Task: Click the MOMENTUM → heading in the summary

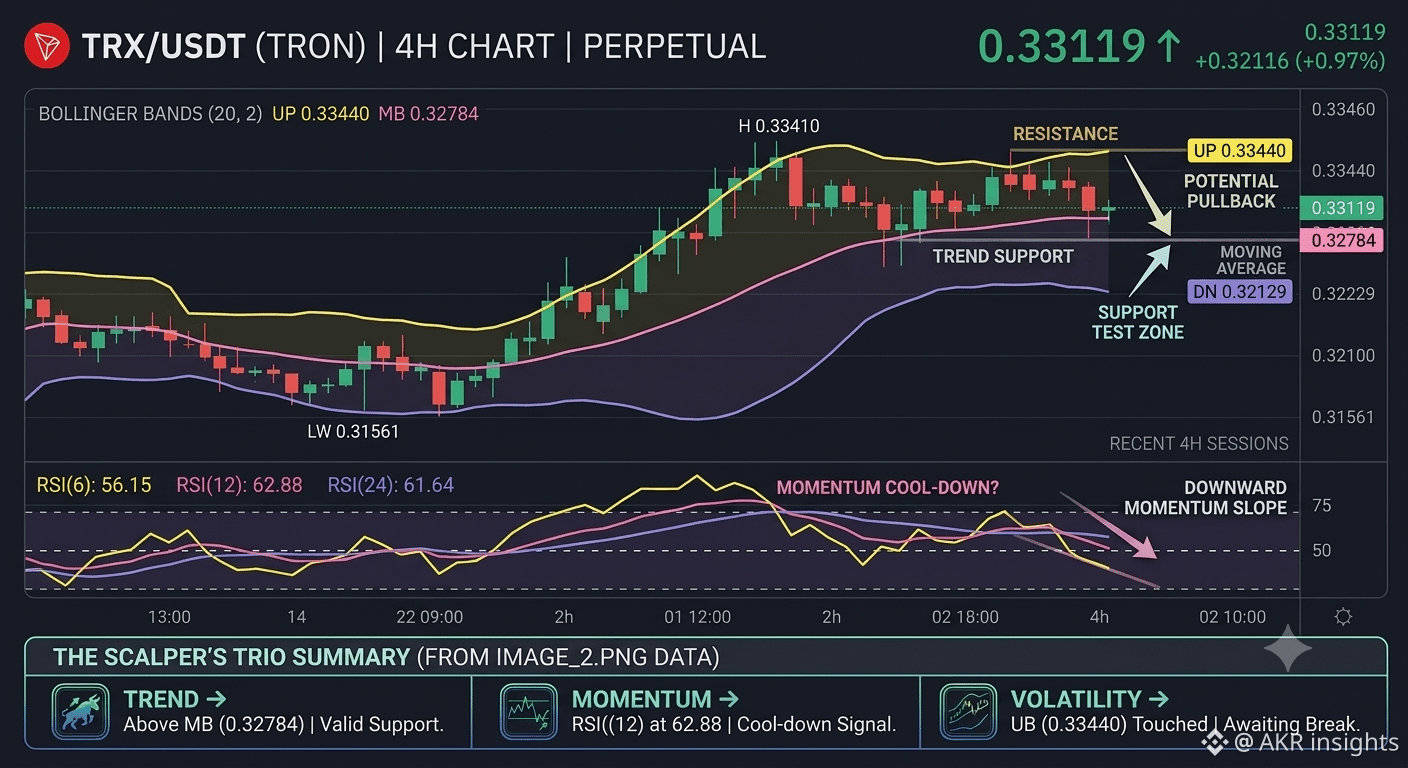Action: point(655,699)
